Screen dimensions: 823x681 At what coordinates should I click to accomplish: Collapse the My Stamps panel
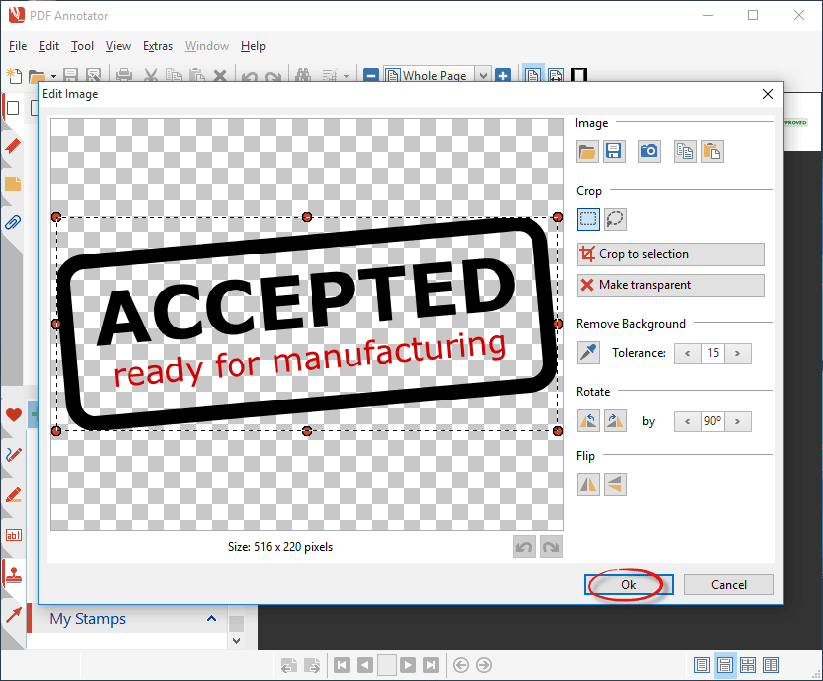[x=211, y=619]
